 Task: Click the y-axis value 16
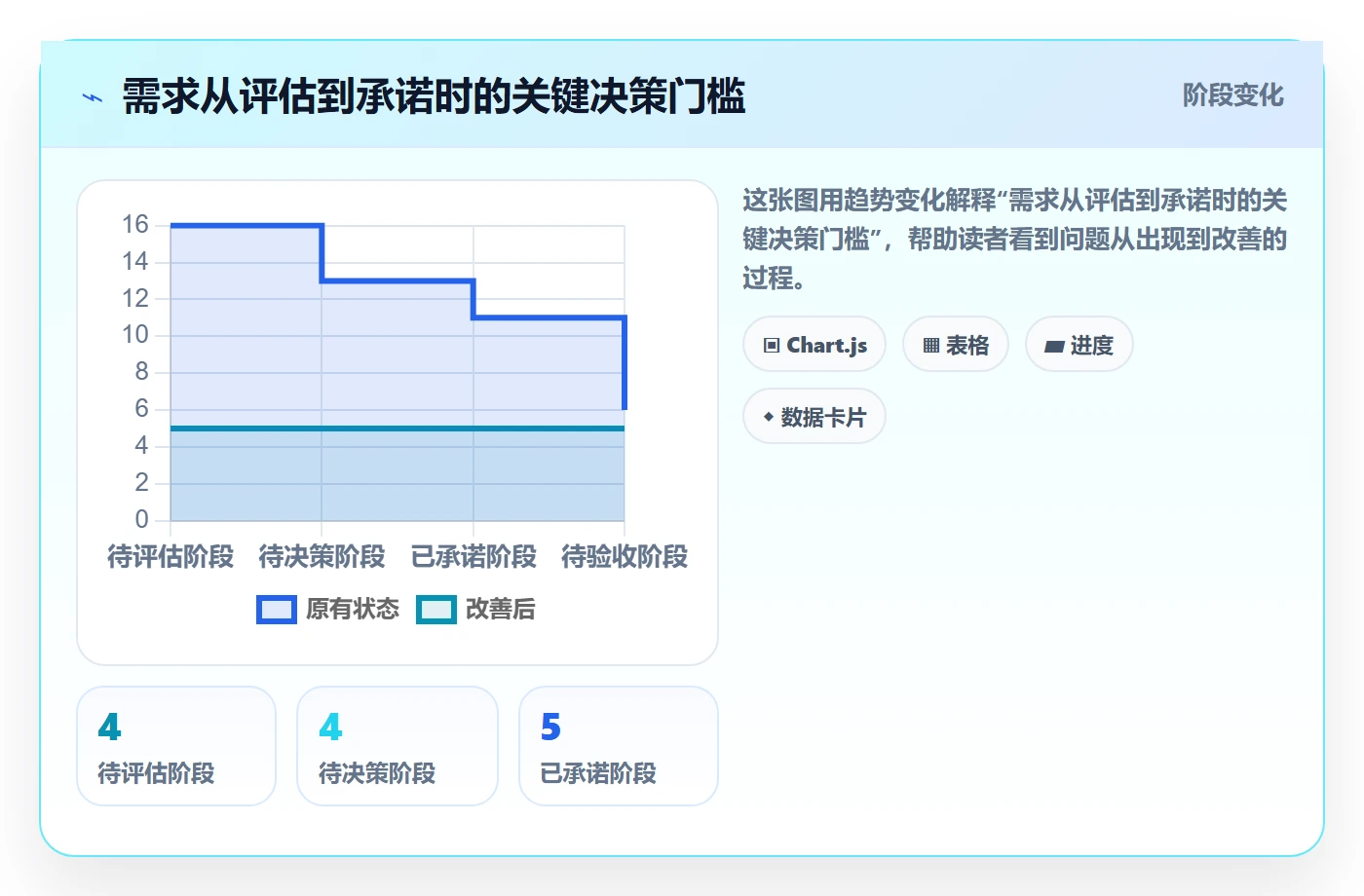(135, 225)
